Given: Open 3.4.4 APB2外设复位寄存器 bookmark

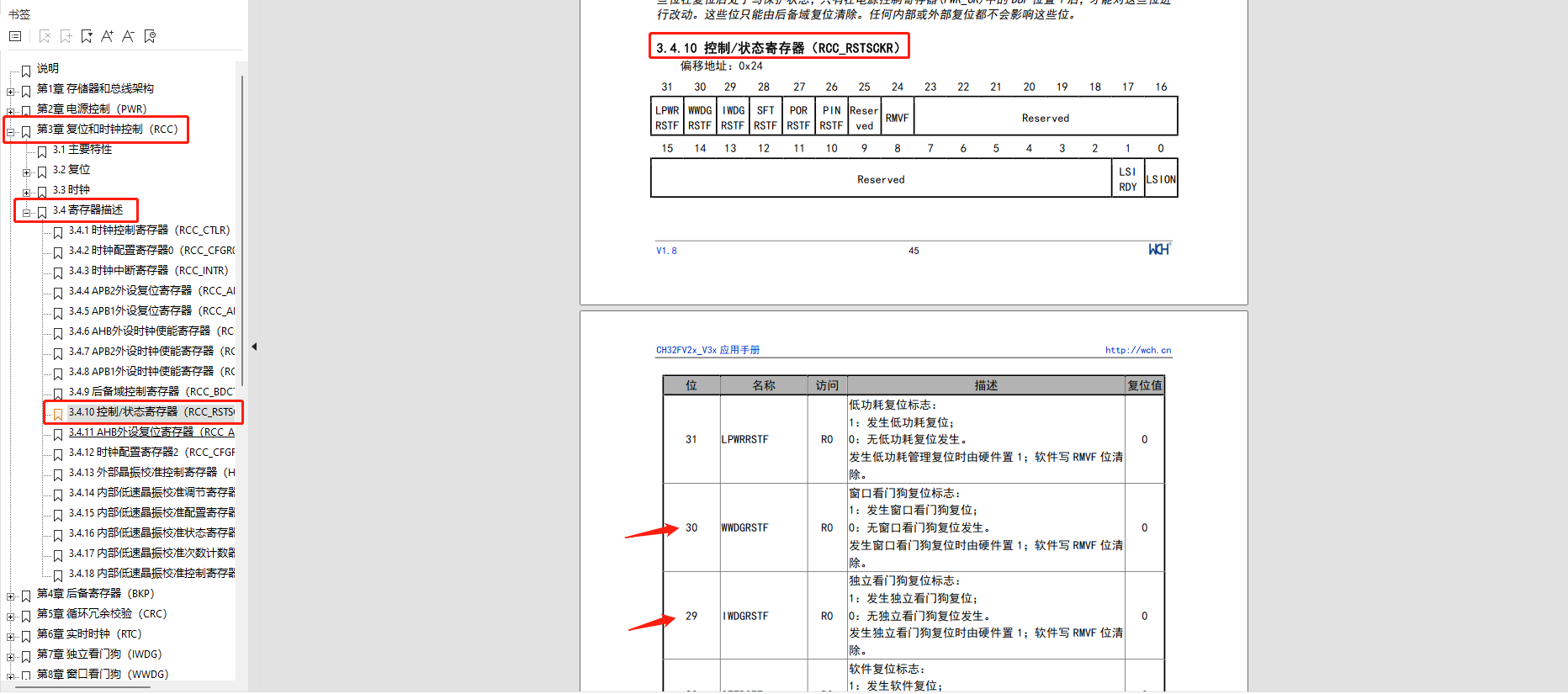Looking at the screenshot, I should (151, 290).
